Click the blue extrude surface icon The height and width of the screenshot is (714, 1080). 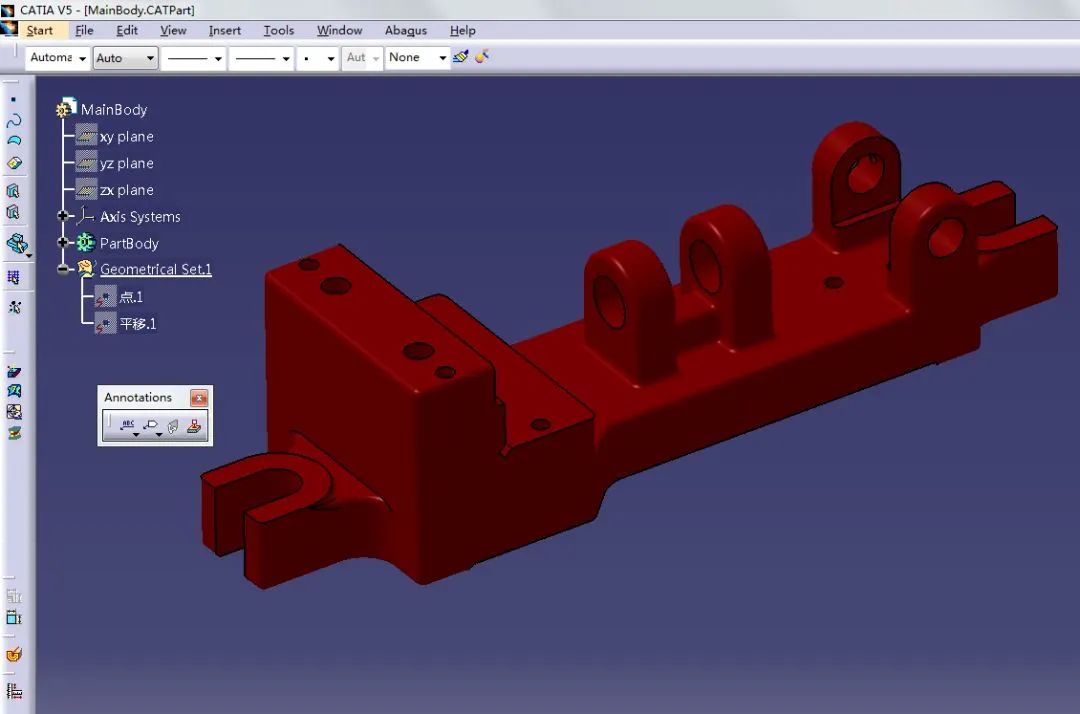(x=14, y=372)
